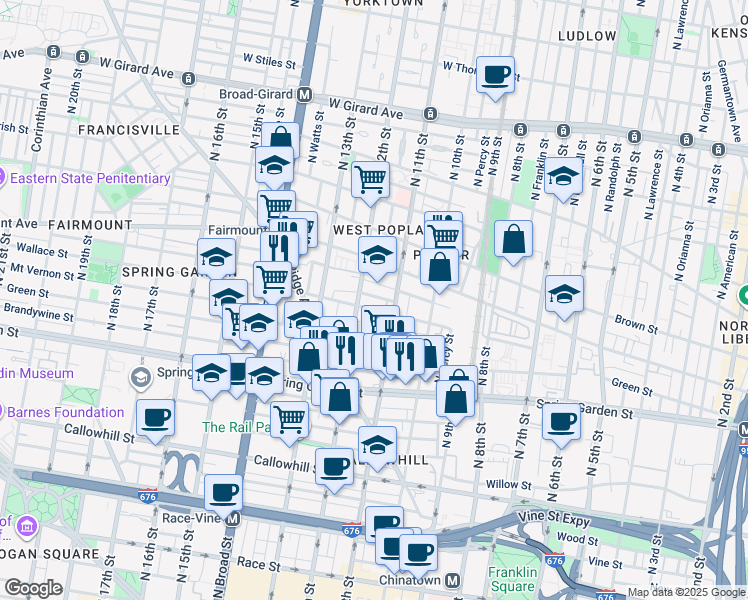748x600 pixels.
Task: Click the LOGAN SQUARE neighborhood label
Action: (x=50, y=554)
